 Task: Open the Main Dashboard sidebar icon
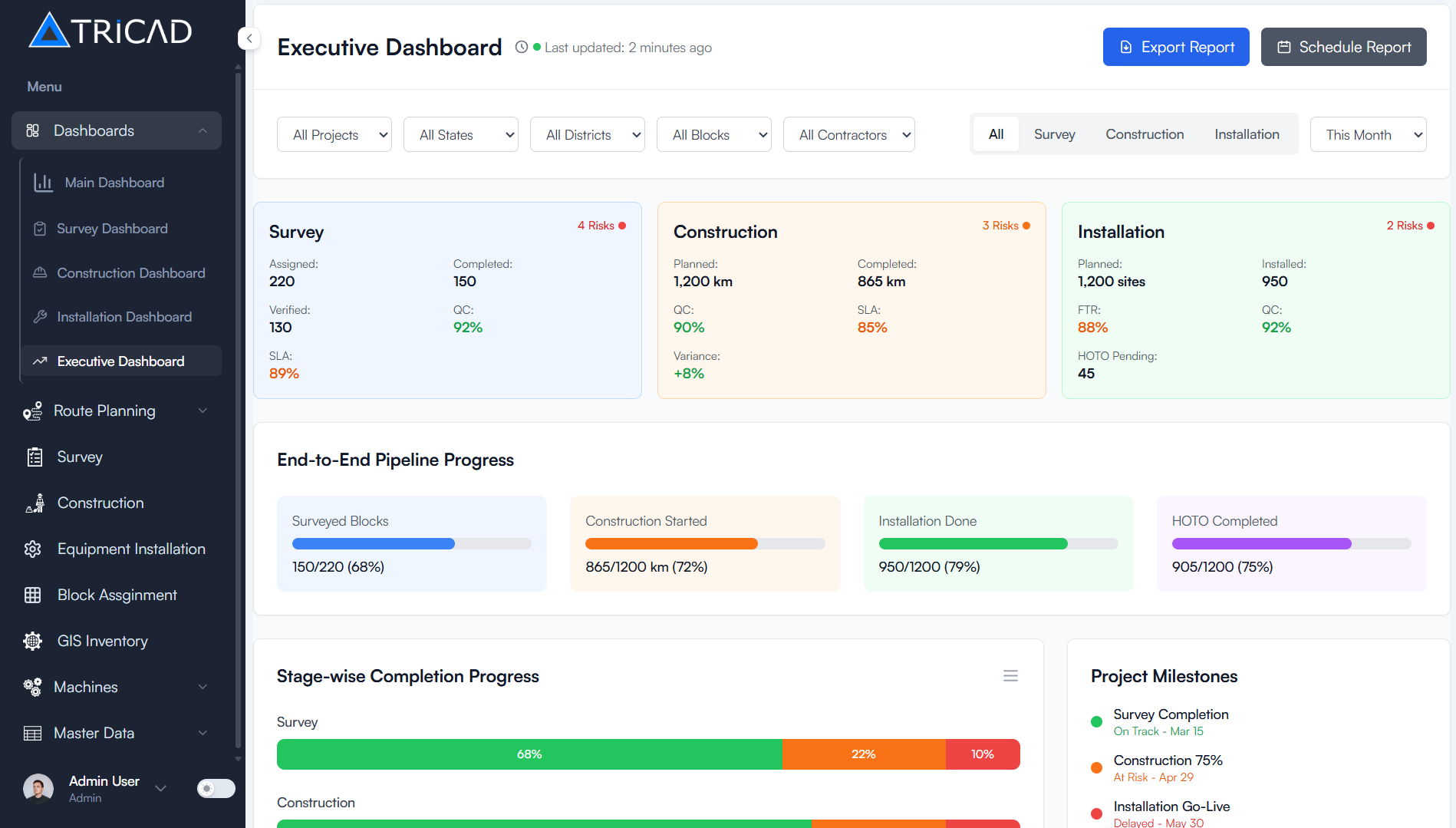[43, 182]
